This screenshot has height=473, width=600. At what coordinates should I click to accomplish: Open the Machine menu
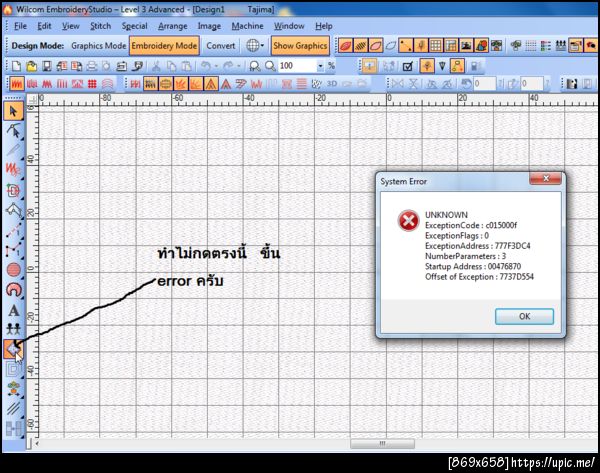point(248,26)
